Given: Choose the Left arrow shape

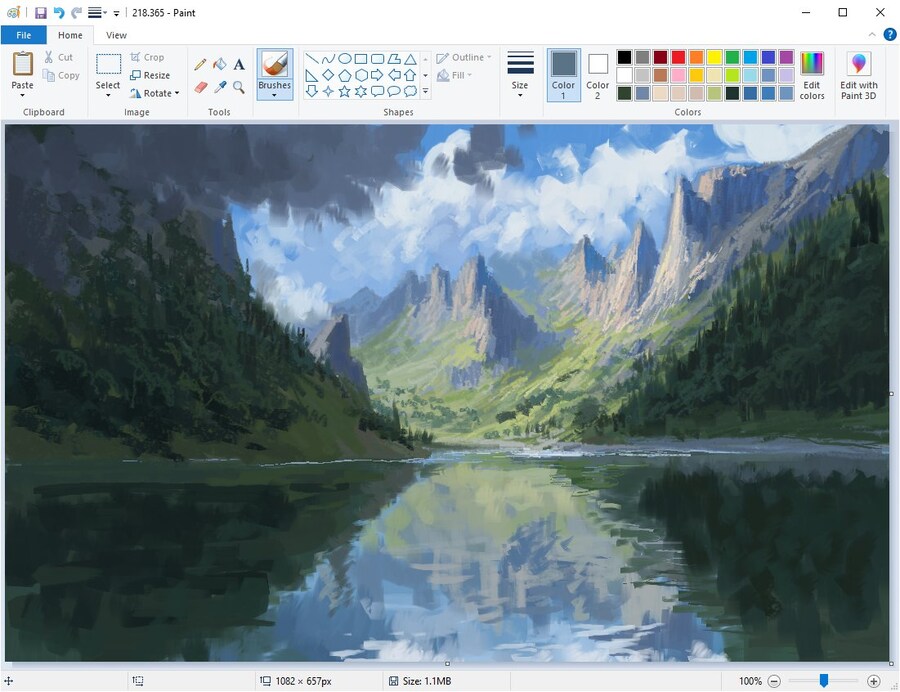Looking at the screenshot, I should point(394,75).
